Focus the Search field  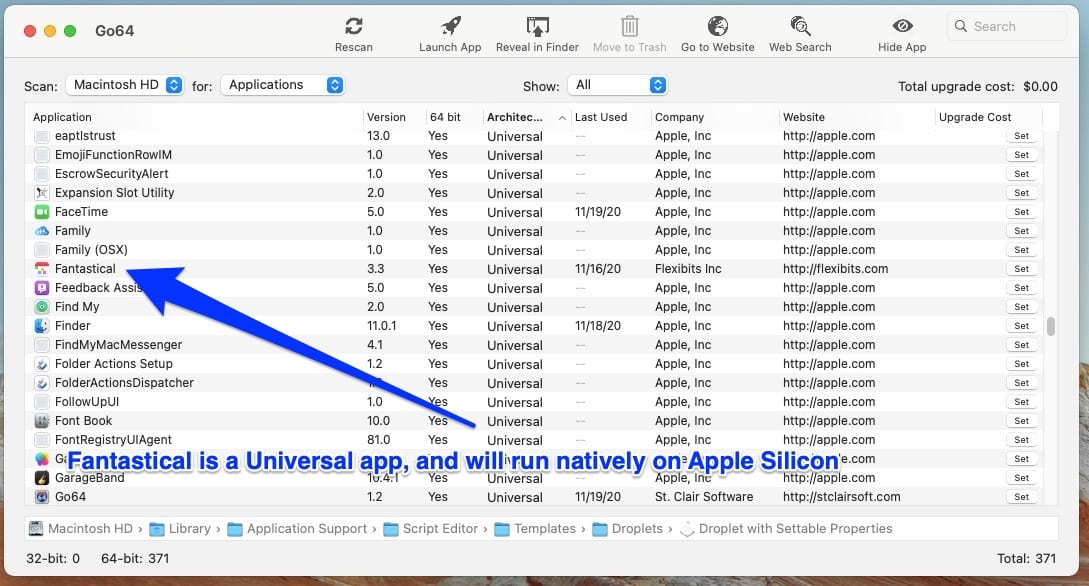pos(1006,26)
